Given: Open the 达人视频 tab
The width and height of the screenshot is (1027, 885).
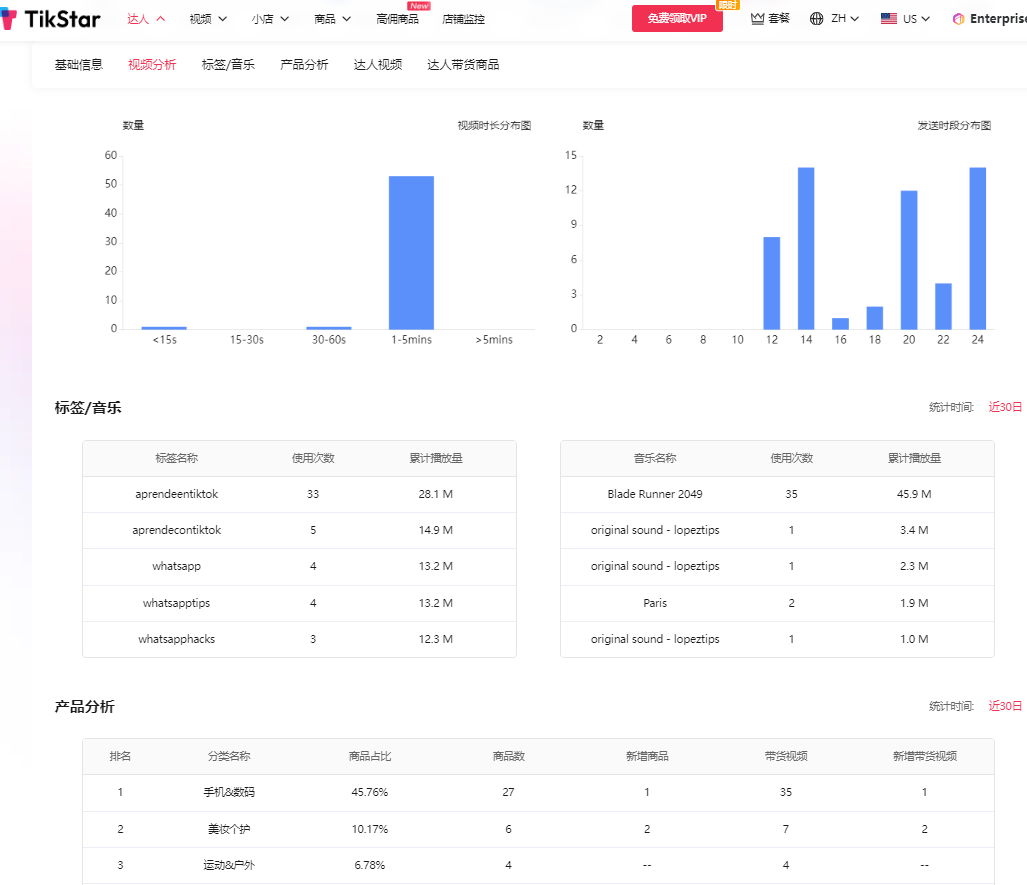Looking at the screenshot, I should (x=377, y=62).
